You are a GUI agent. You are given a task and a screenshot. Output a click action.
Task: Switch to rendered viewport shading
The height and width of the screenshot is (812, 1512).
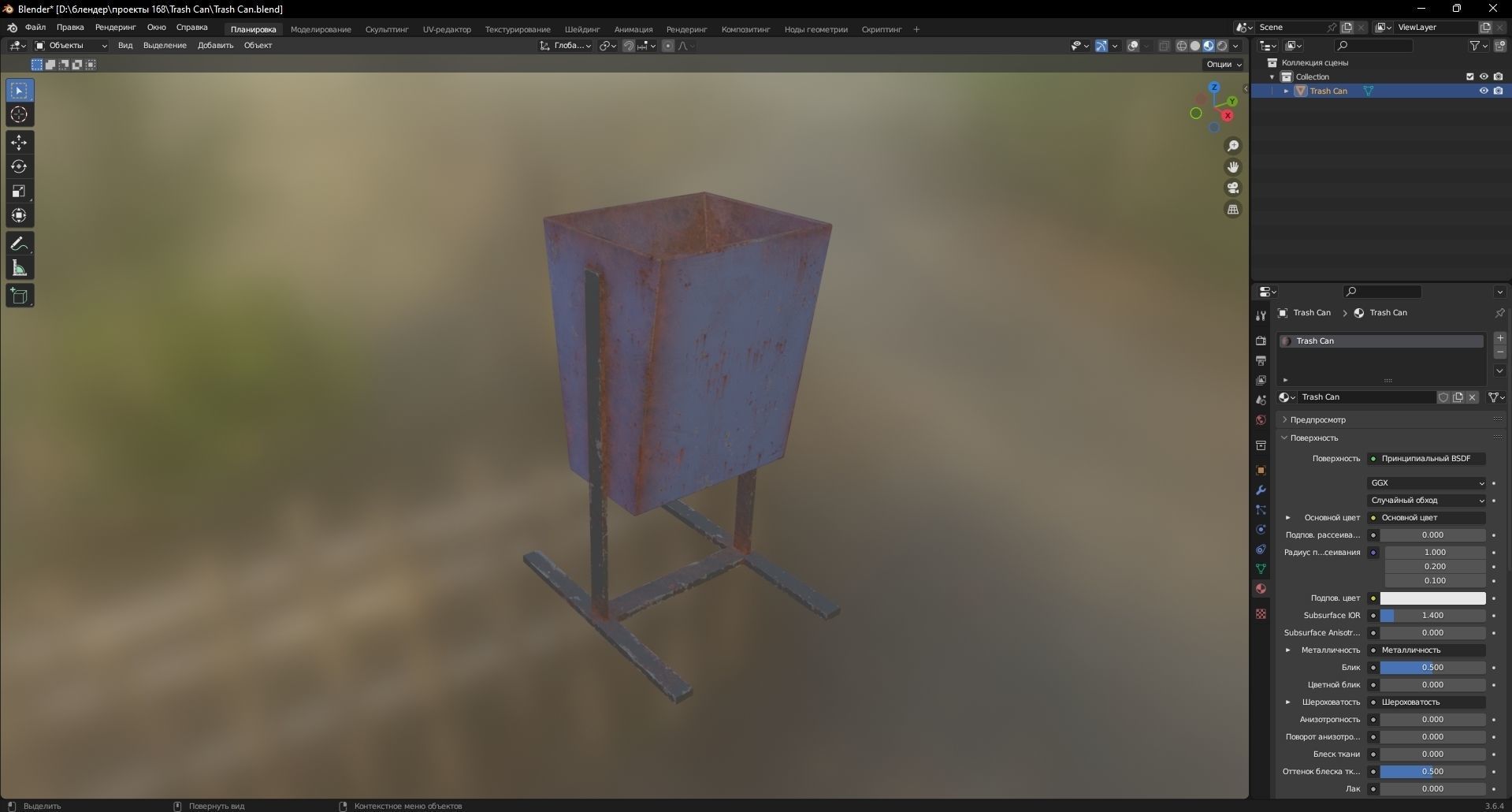pyautogui.click(x=1222, y=46)
